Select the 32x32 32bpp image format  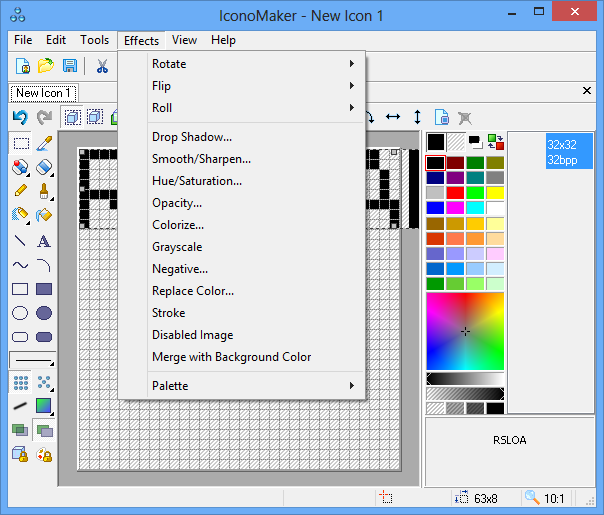[569, 151]
